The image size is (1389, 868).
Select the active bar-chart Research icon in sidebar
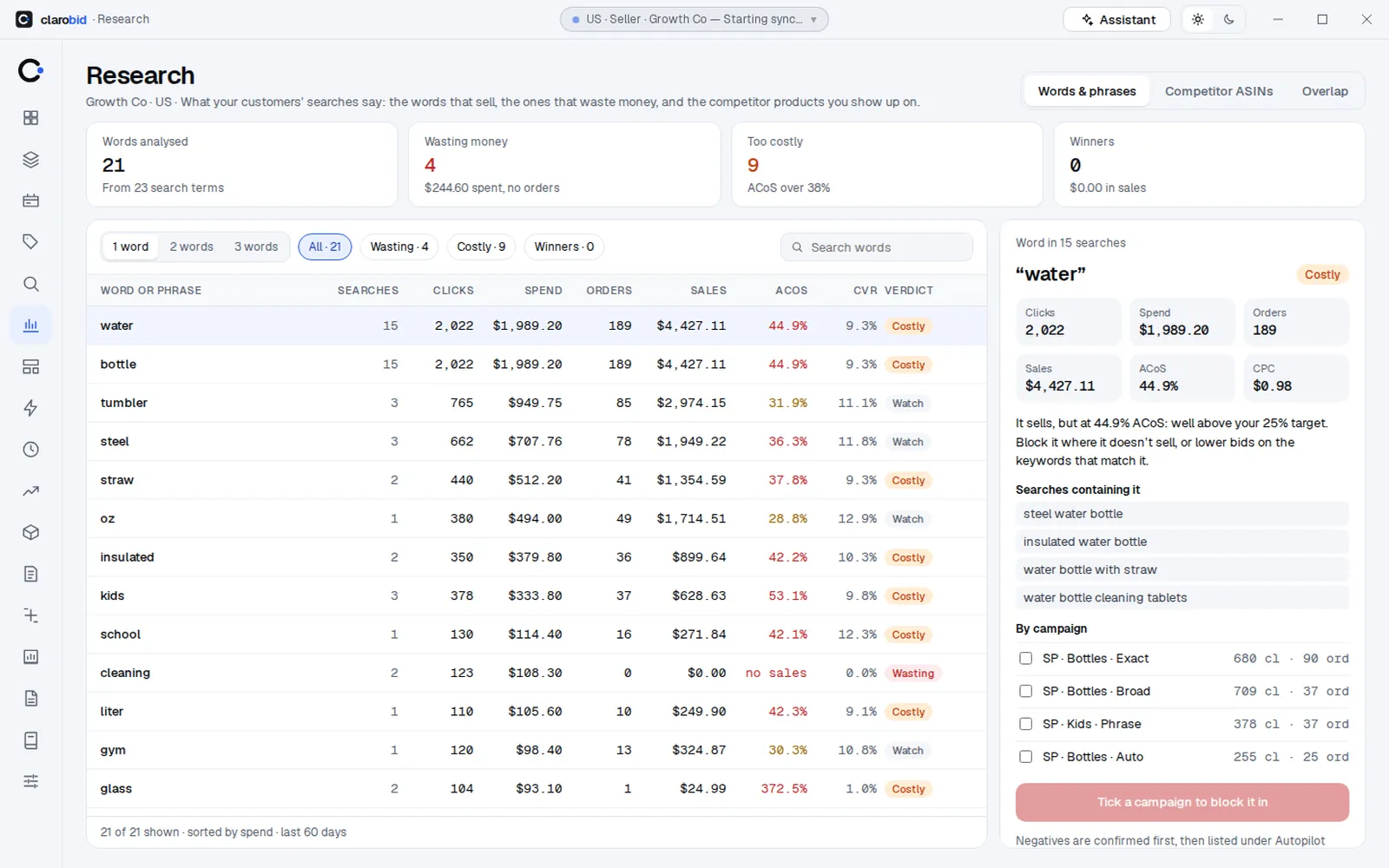30,325
